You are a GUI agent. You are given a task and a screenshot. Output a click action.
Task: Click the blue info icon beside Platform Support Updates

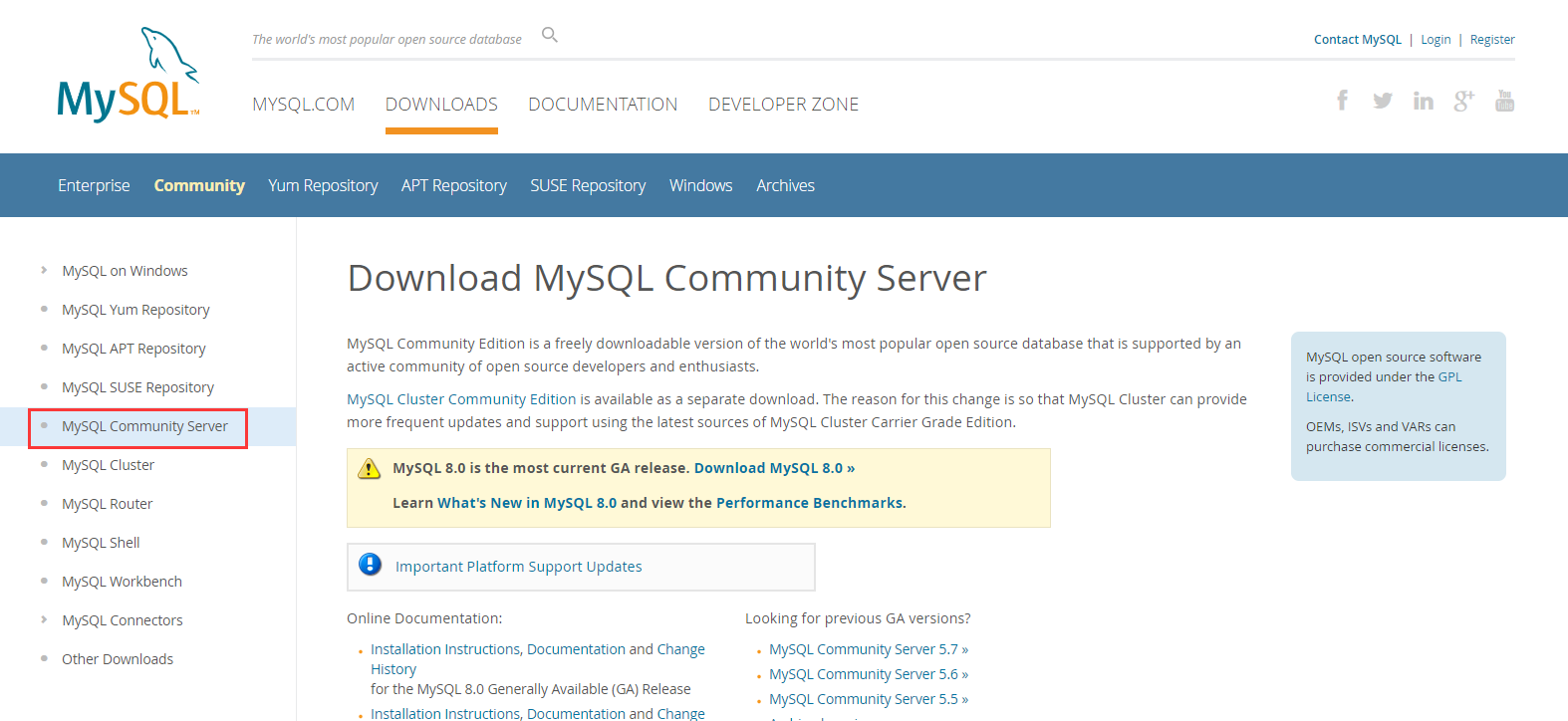click(370, 565)
